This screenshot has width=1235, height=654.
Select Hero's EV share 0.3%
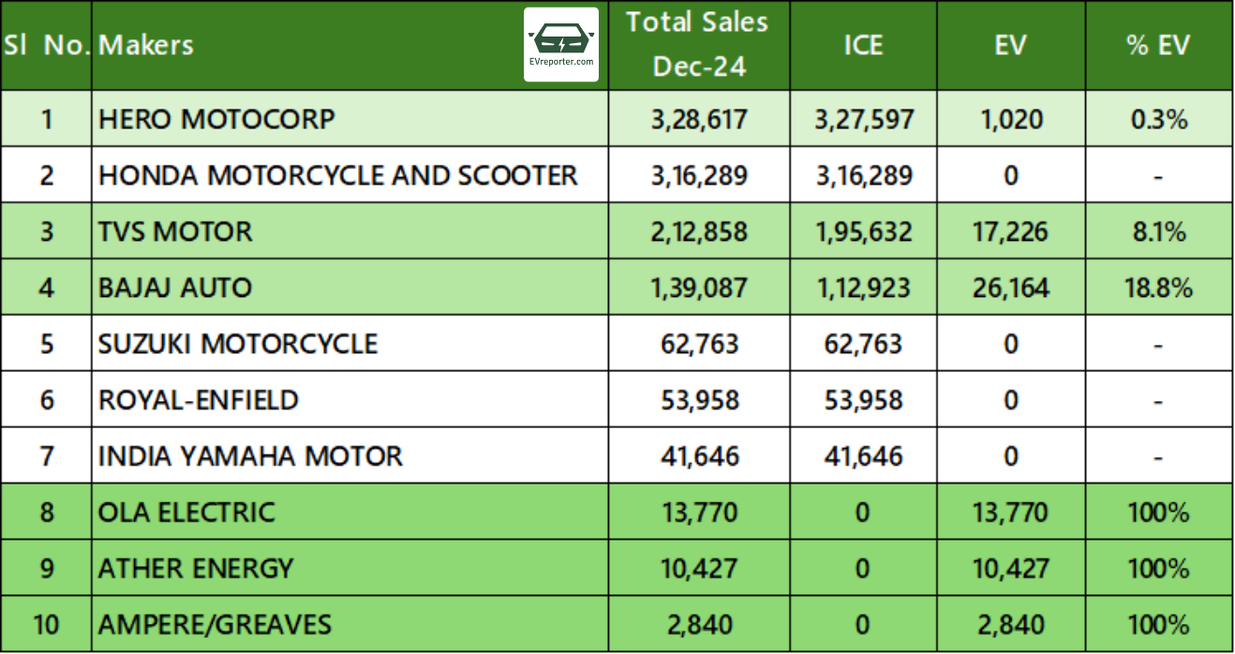1158,119
